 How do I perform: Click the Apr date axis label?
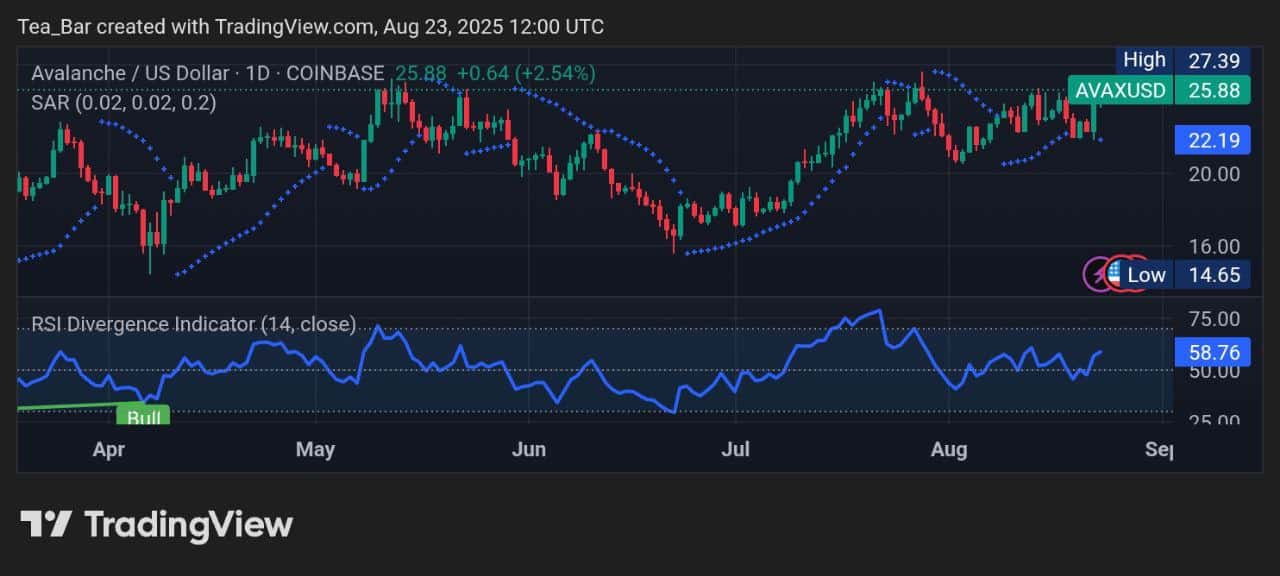point(108,450)
